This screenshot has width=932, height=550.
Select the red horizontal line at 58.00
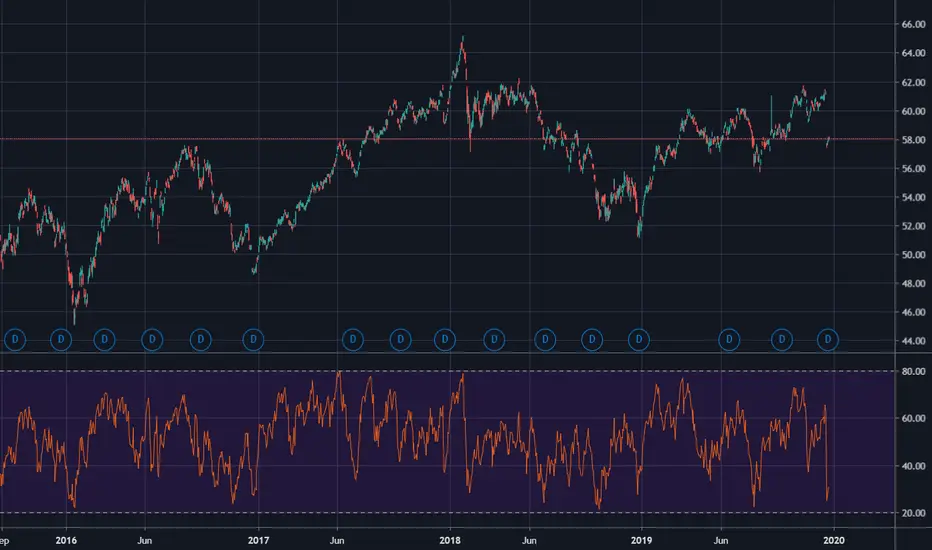(447, 139)
